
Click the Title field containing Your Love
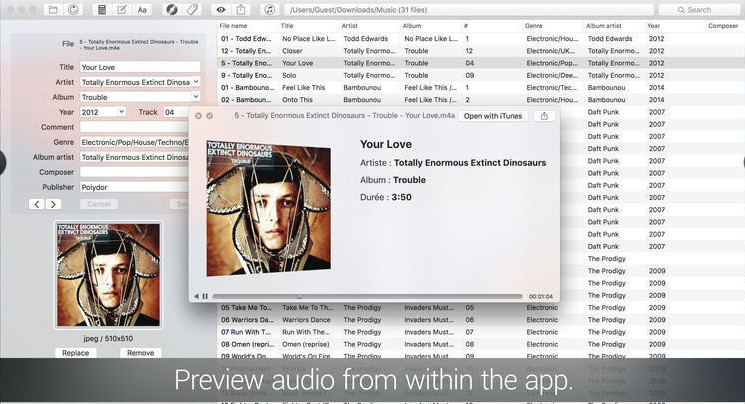pos(140,67)
